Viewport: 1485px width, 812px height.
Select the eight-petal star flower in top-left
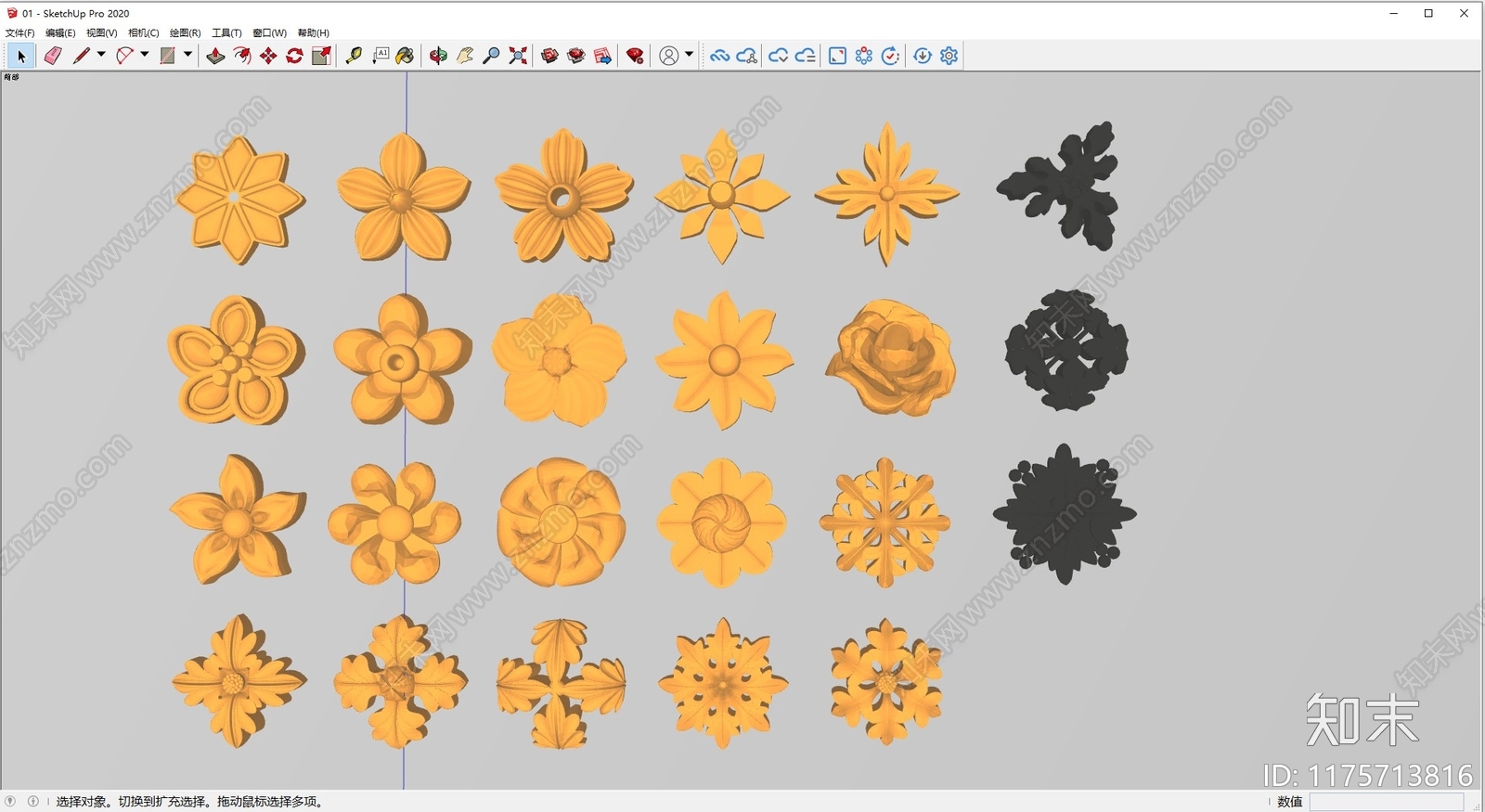tap(239, 199)
